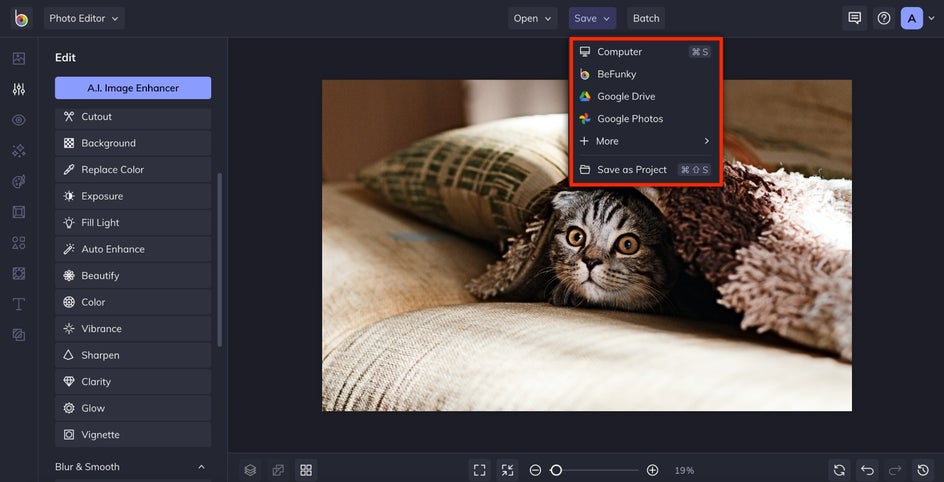
Task: Click the redo arrow icon
Action: [895, 470]
